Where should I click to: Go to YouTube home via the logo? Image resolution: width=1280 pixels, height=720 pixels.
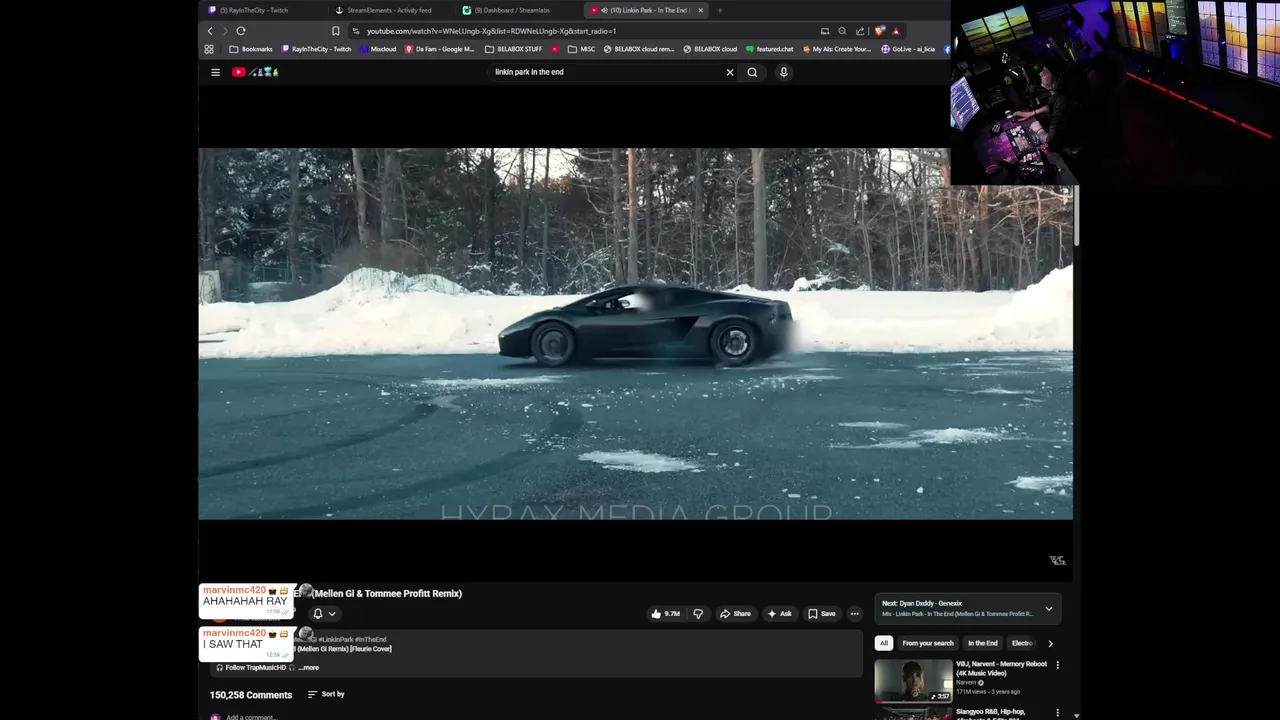pyautogui.click(x=255, y=72)
